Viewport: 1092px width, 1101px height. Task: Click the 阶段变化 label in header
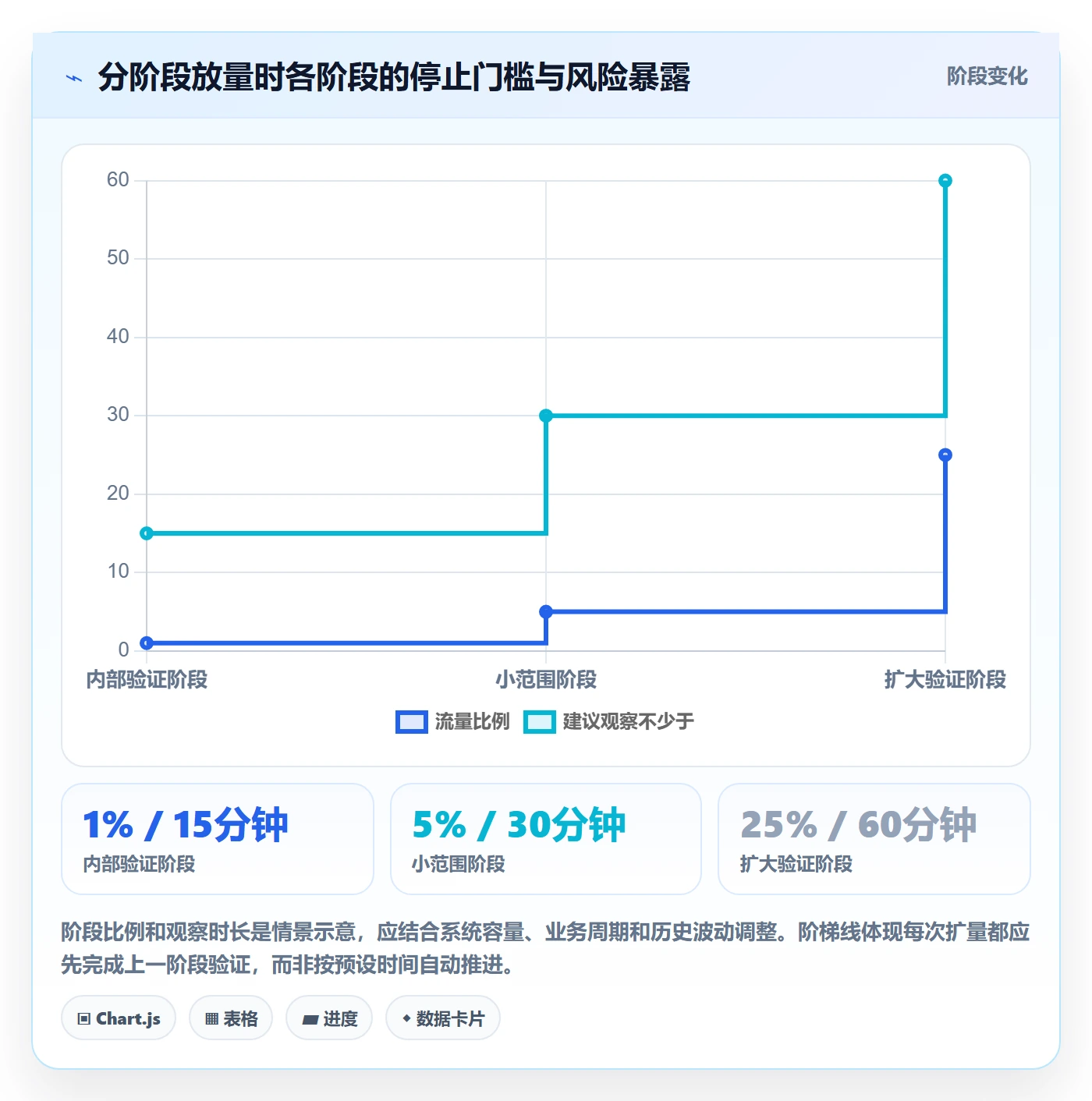(987, 76)
